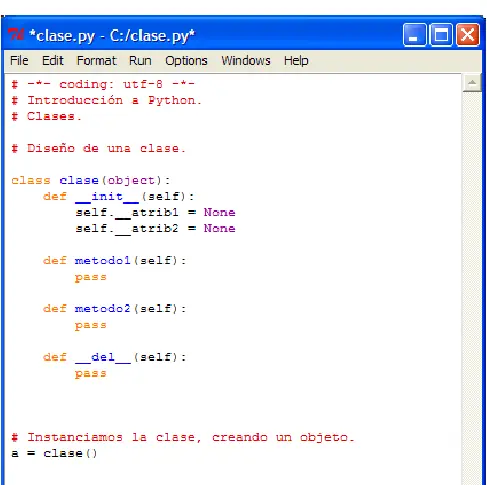Screen dimensions: 487x485
Task: Maximize the clase.py window
Action: 441,35
